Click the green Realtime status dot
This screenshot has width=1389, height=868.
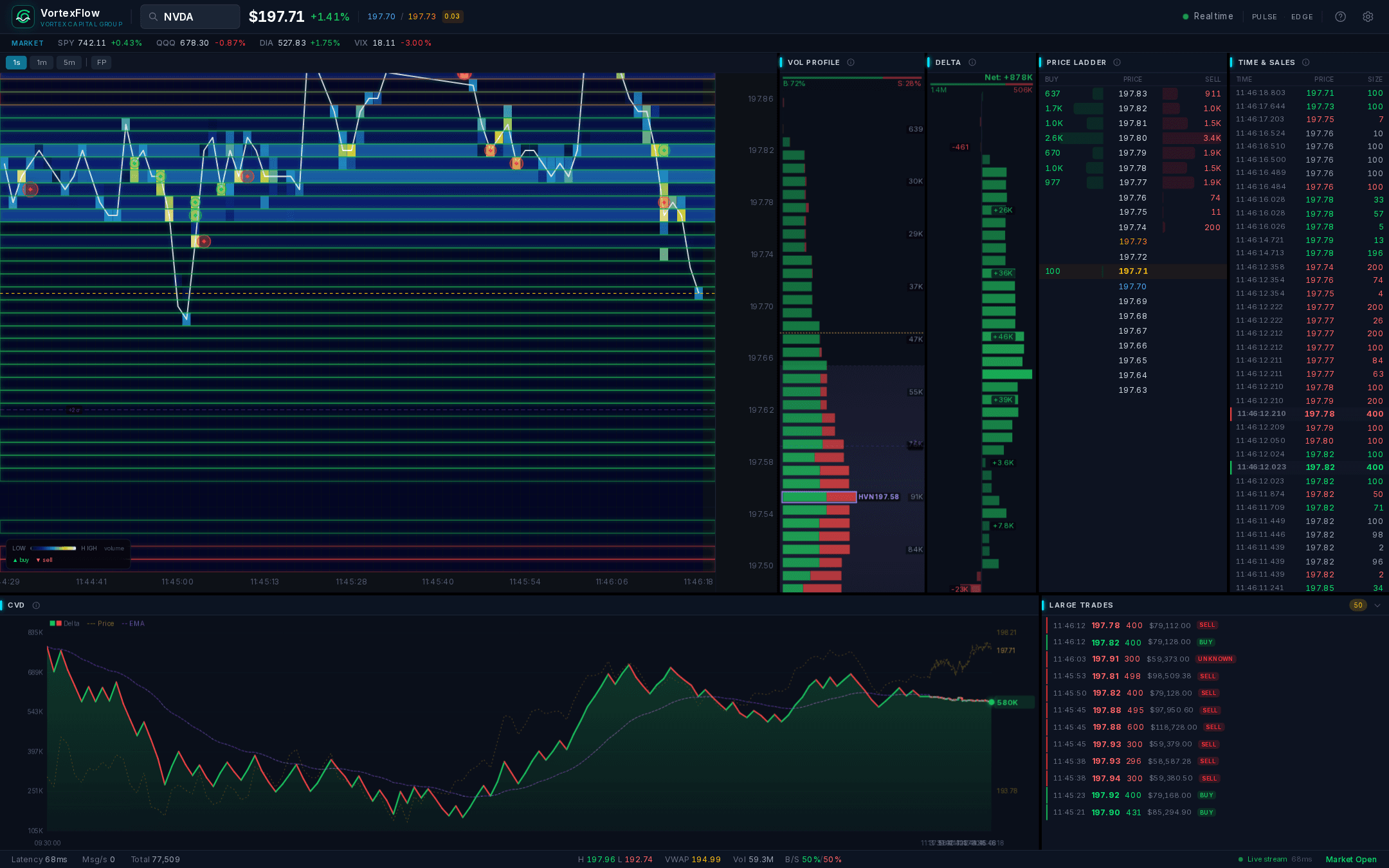(1185, 17)
